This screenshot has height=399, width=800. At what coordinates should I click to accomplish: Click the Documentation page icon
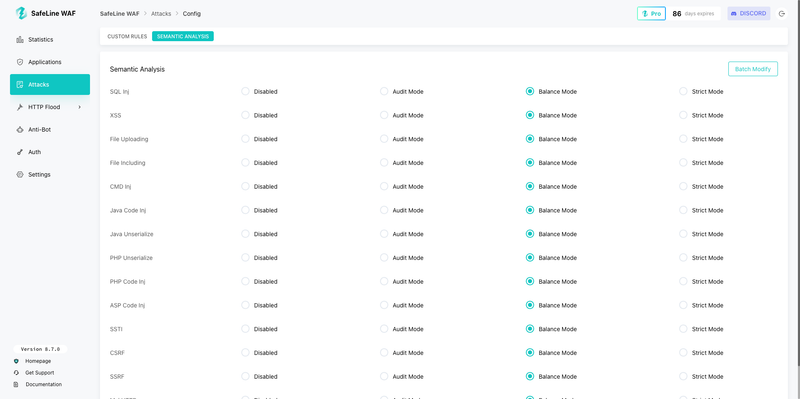(16, 385)
